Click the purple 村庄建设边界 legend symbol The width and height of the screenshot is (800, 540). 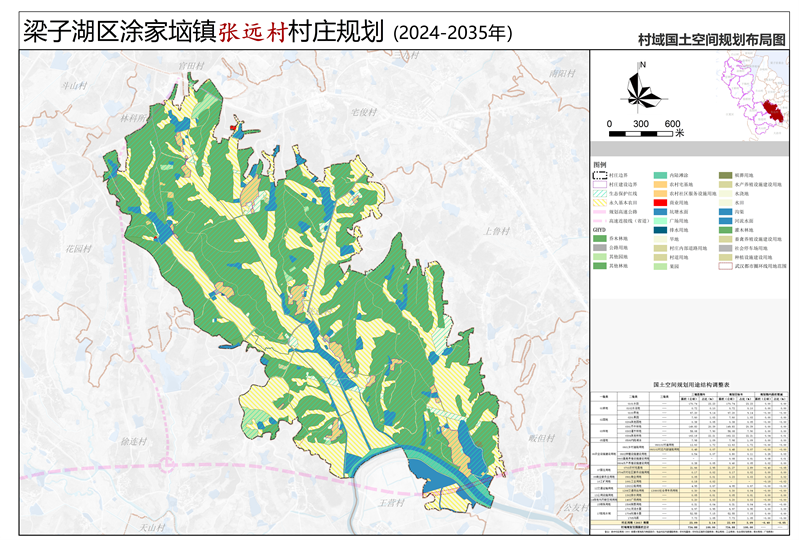(600, 184)
